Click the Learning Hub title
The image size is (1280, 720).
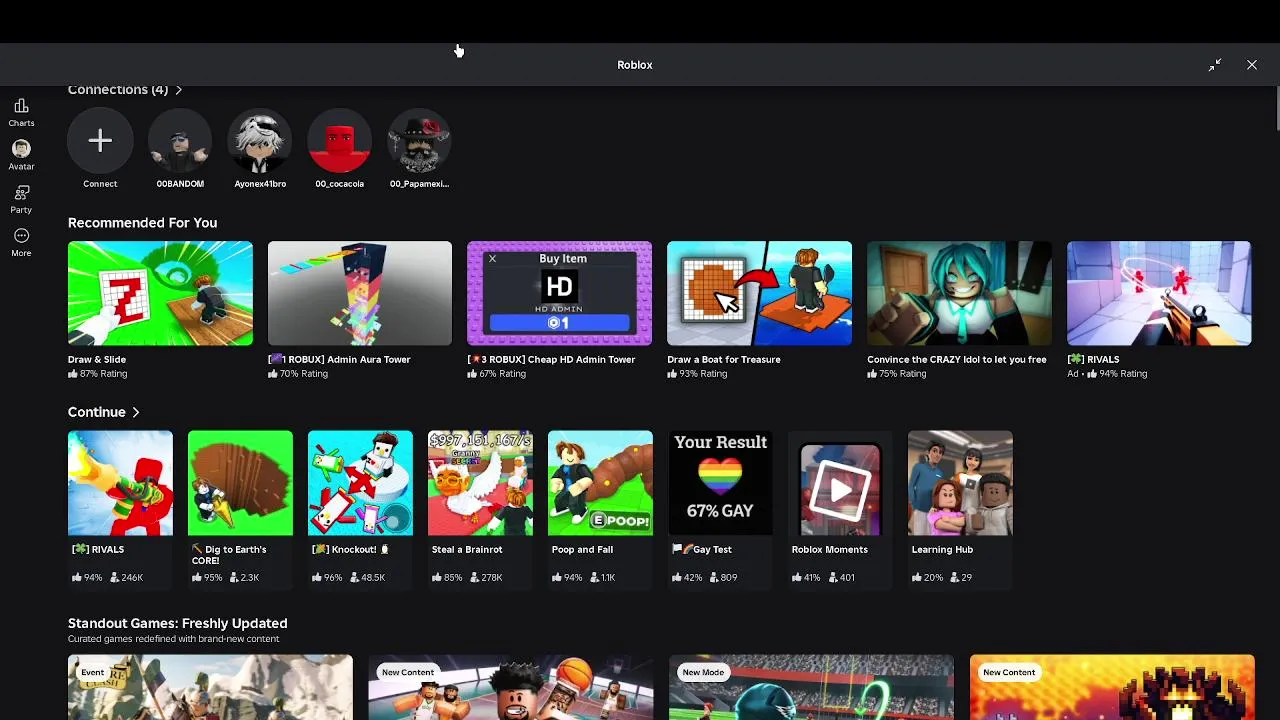pos(942,549)
